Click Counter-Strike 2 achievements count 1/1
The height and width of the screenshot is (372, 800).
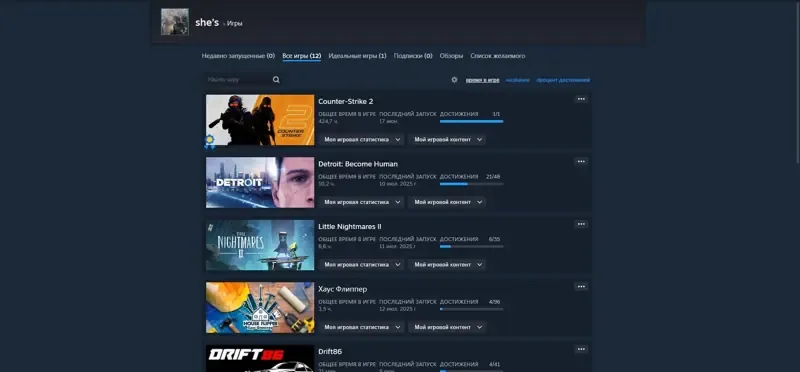pos(496,114)
